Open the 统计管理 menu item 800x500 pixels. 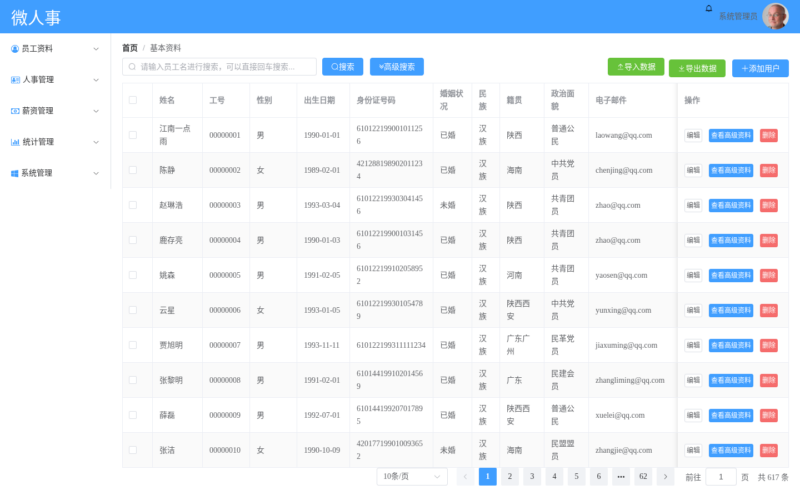(x=55, y=142)
